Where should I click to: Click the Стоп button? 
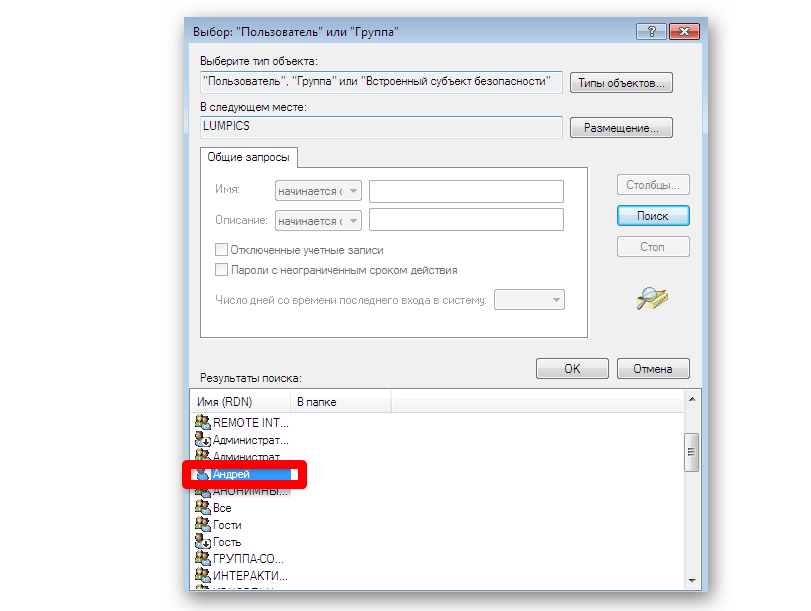pos(653,247)
